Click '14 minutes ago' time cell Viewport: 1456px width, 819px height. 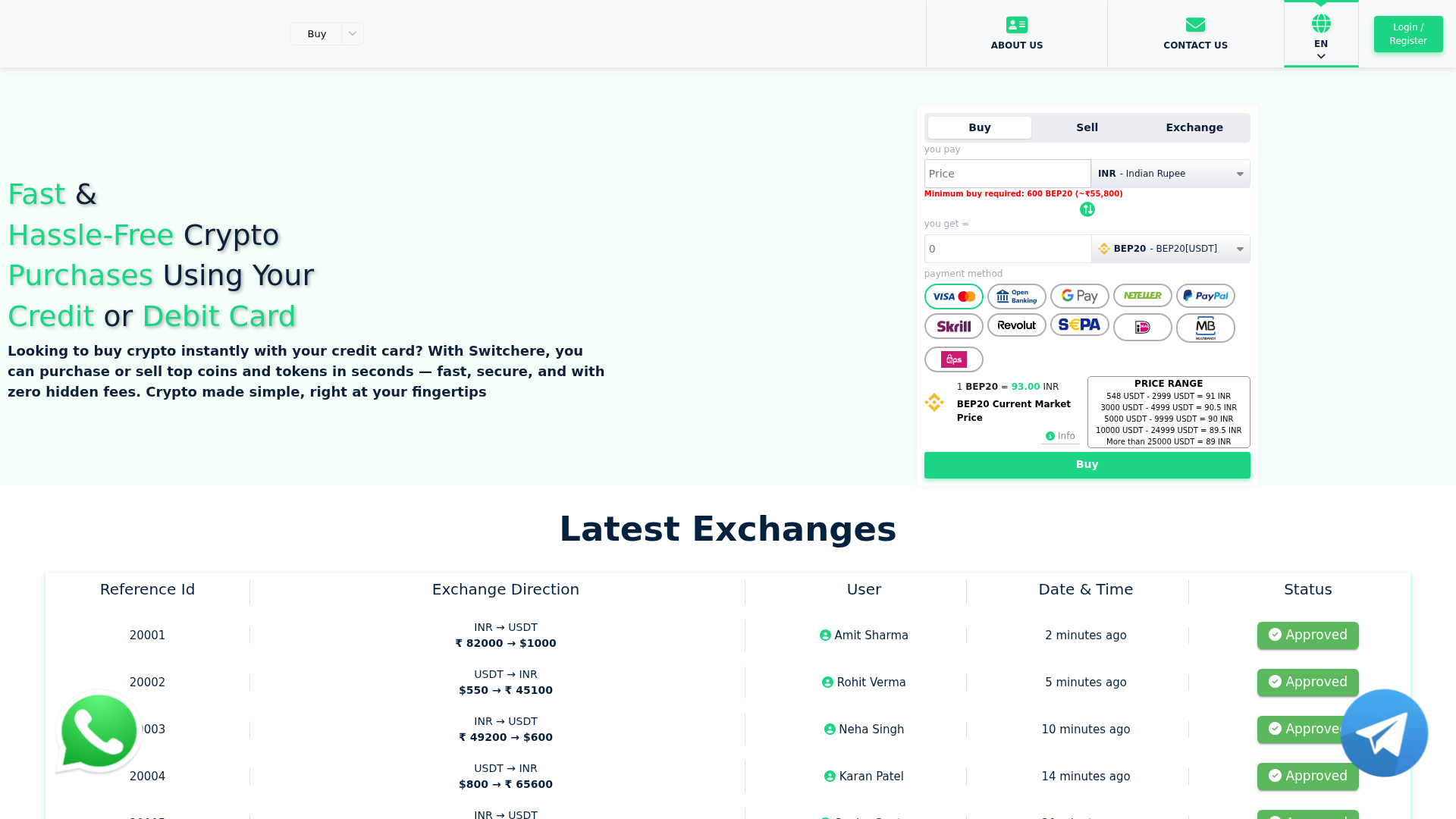(1085, 777)
